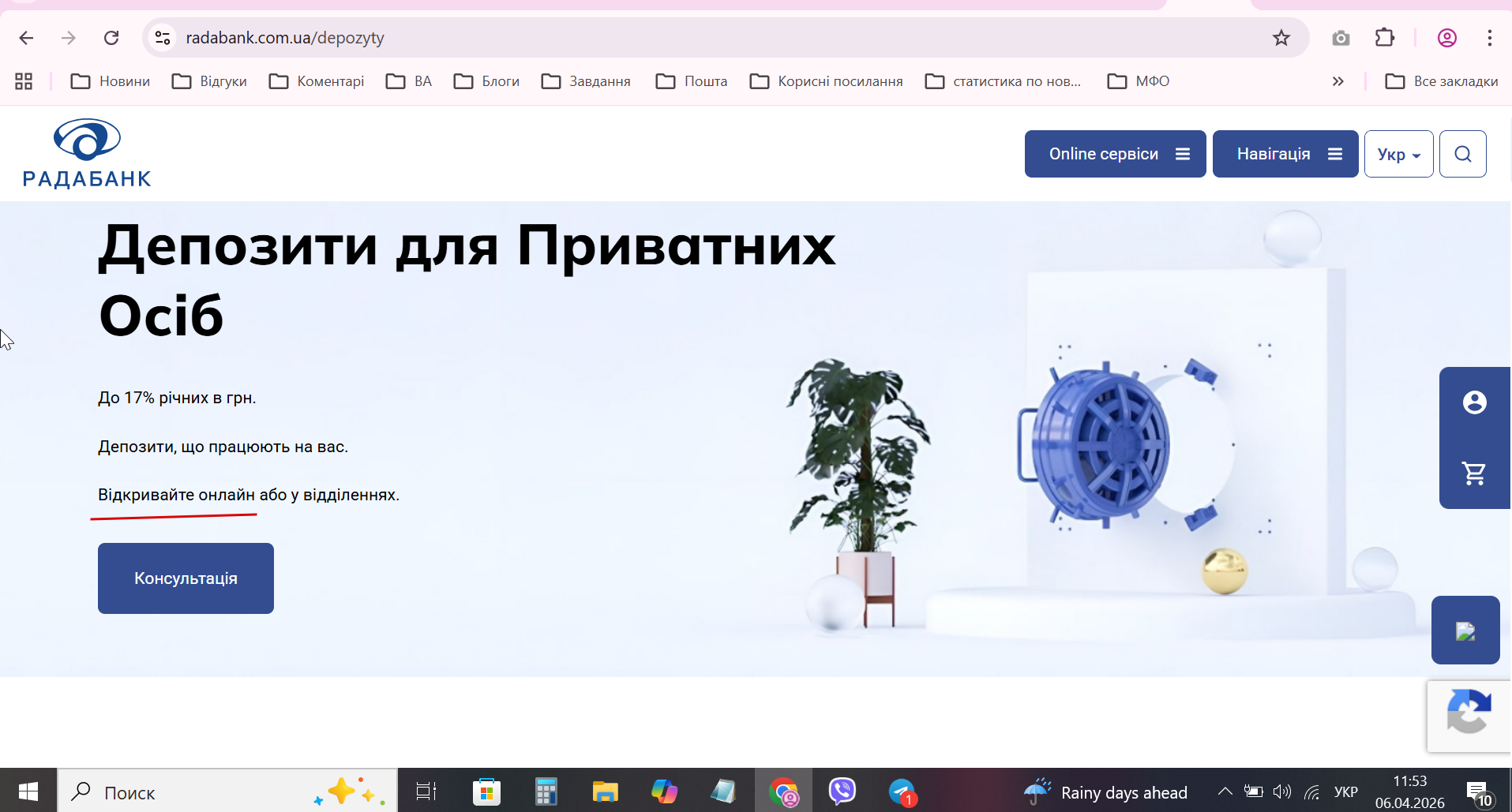This screenshot has height=812, width=1512.
Task: Open the Відгуки bookmark folder
Action: (209, 81)
